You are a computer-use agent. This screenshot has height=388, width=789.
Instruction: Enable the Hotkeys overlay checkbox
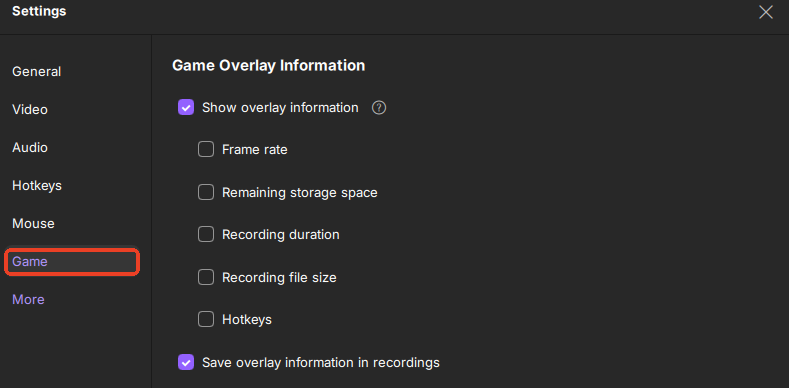click(x=206, y=320)
